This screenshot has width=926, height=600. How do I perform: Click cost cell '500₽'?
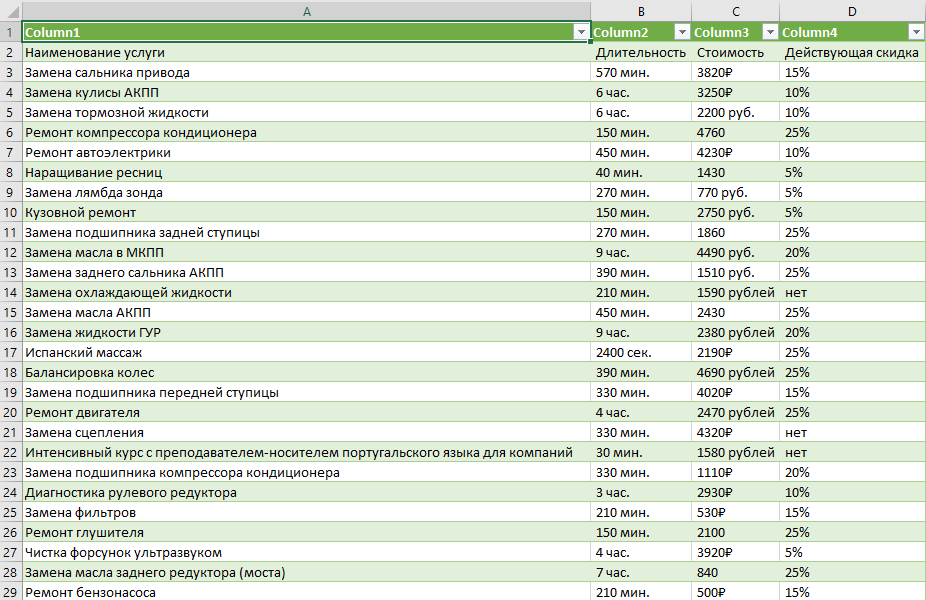tap(735, 592)
